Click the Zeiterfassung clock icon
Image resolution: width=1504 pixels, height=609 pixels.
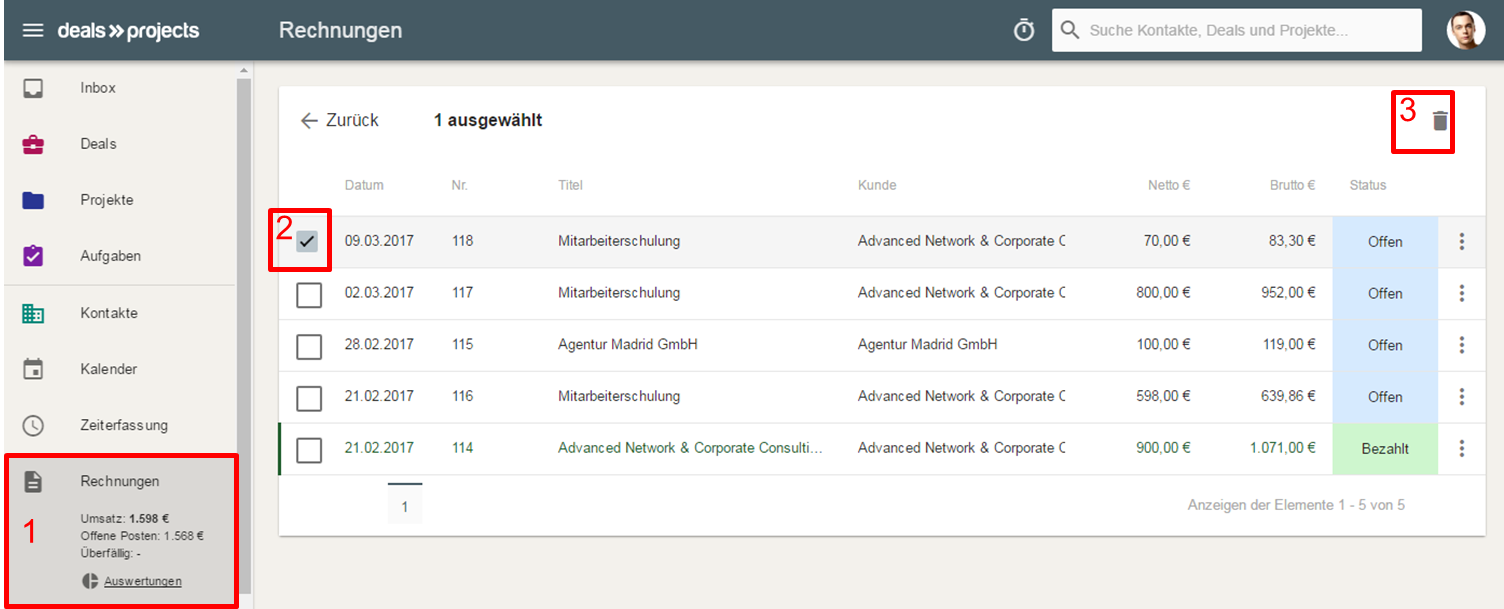(x=33, y=425)
